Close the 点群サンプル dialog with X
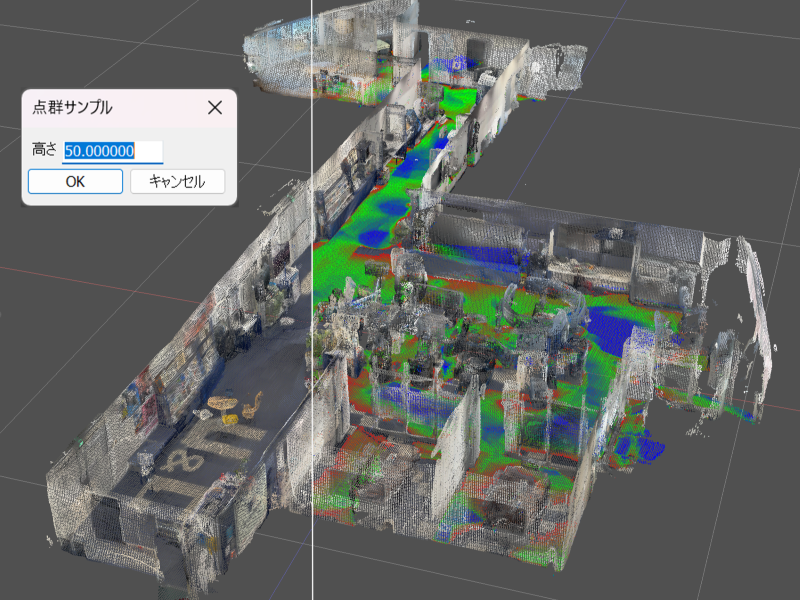Viewport: 800px width, 600px height. pyautogui.click(x=214, y=108)
